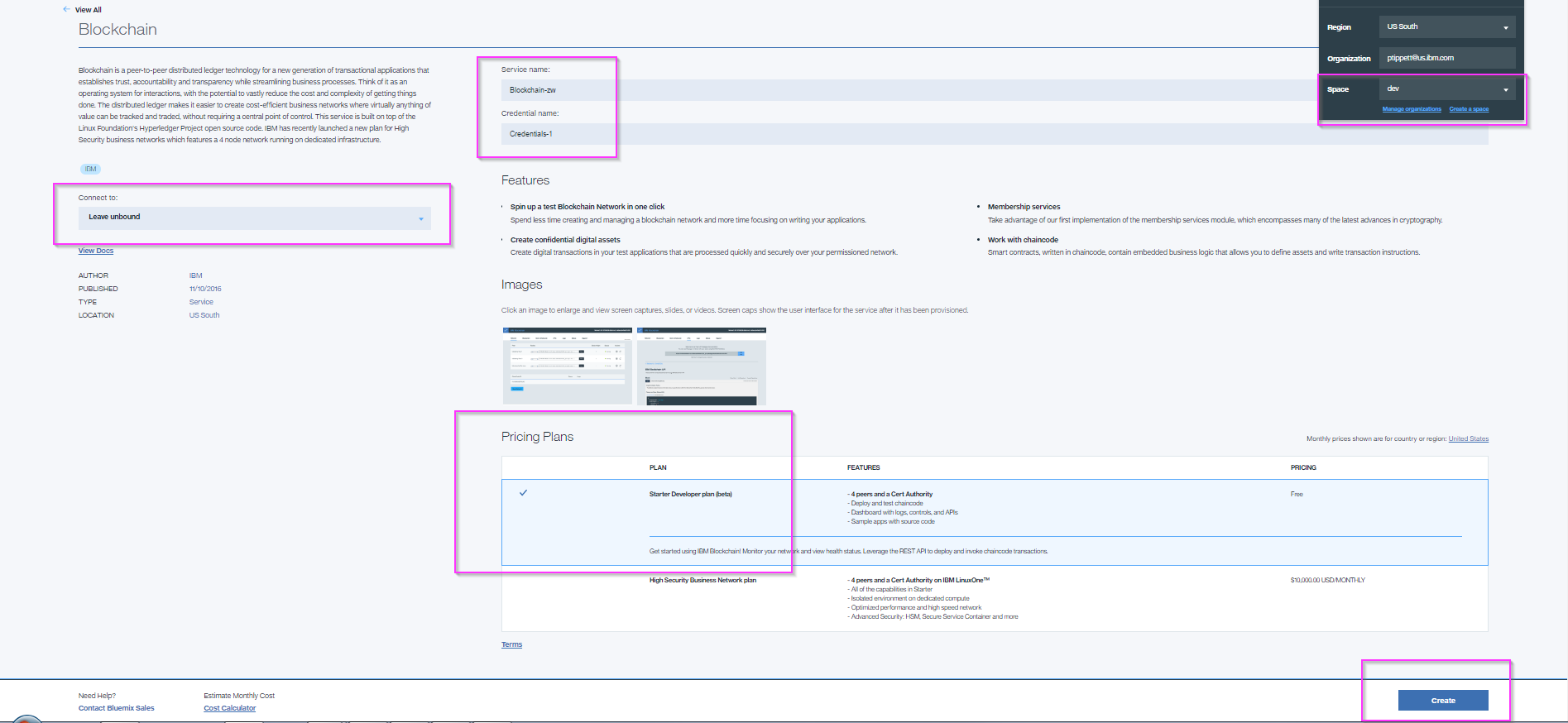Open the Space dropdown showing dev
The width and height of the screenshot is (1568, 723).
pos(1447,89)
